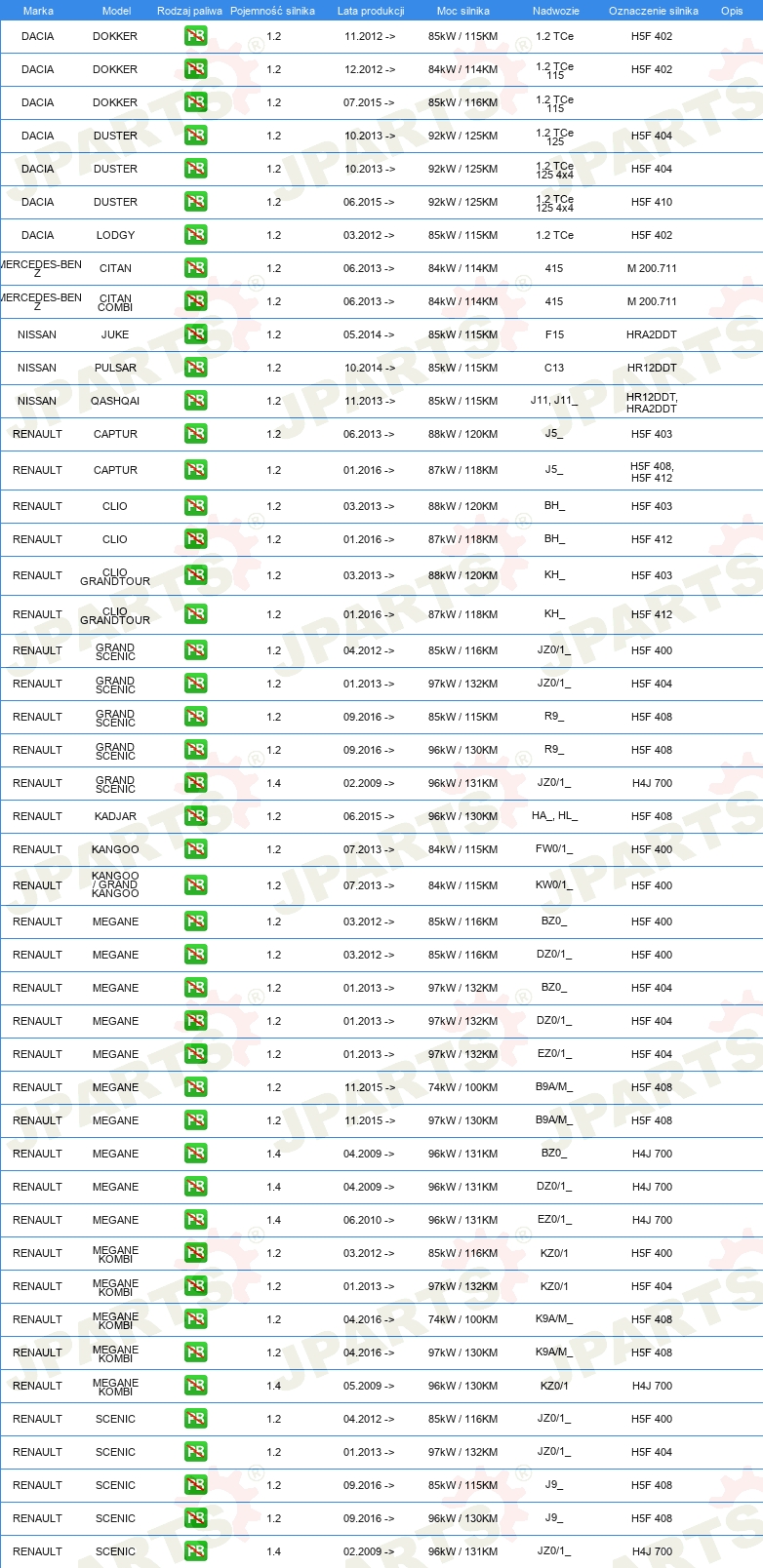Click the Oznaczenie silnika column header
The height and width of the screenshot is (1568, 763).
pyautogui.click(x=653, y=11)
